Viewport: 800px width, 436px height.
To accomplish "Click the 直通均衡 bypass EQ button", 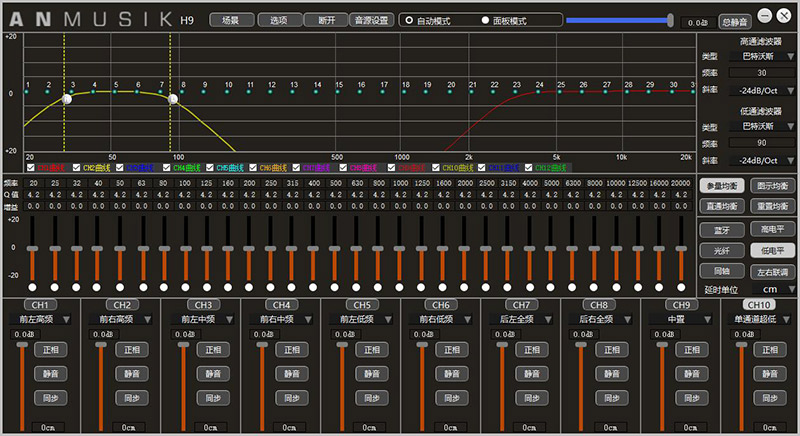I will click(x=722, y=204).
